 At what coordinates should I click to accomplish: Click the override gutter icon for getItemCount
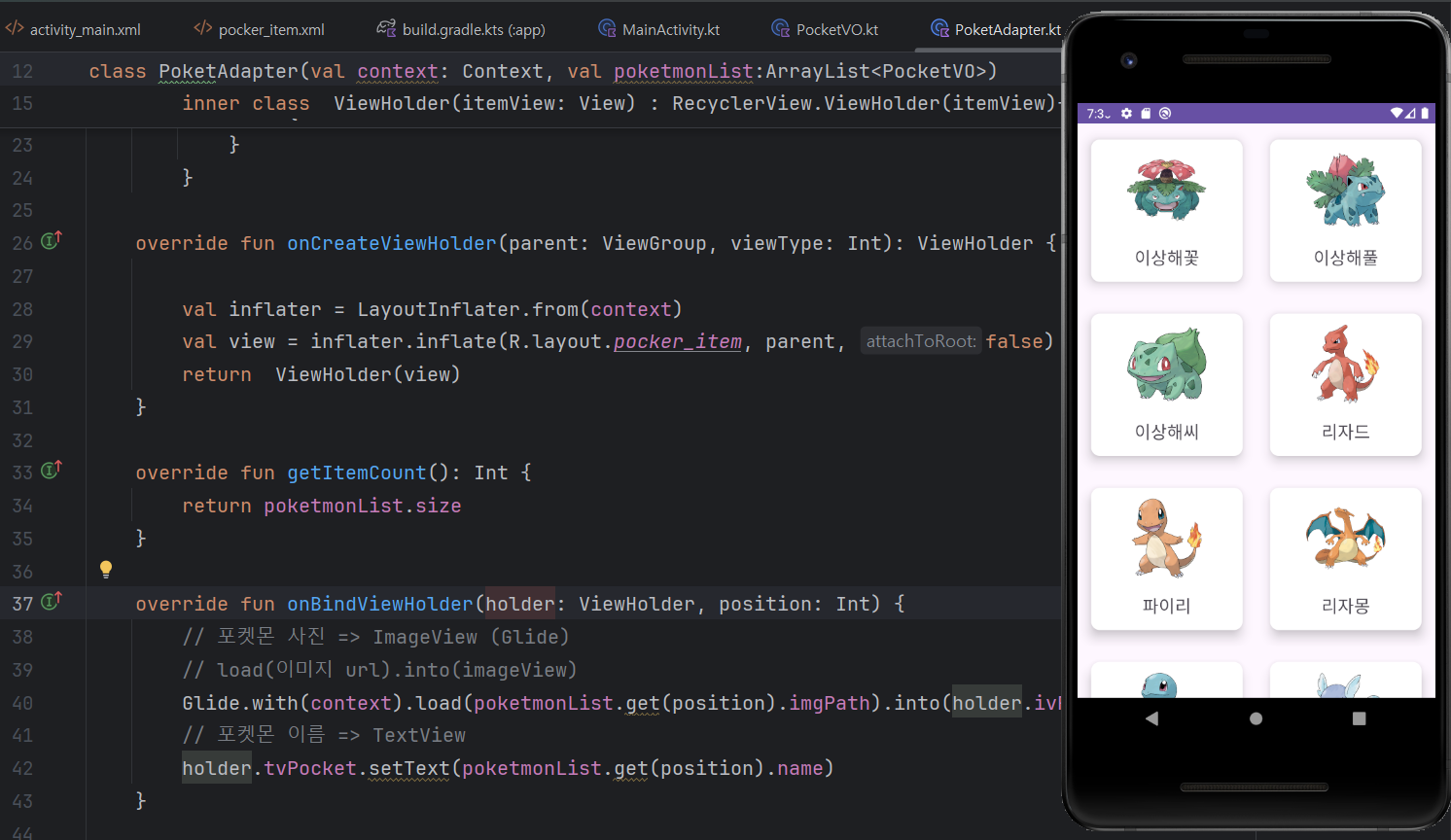point(52,470)
